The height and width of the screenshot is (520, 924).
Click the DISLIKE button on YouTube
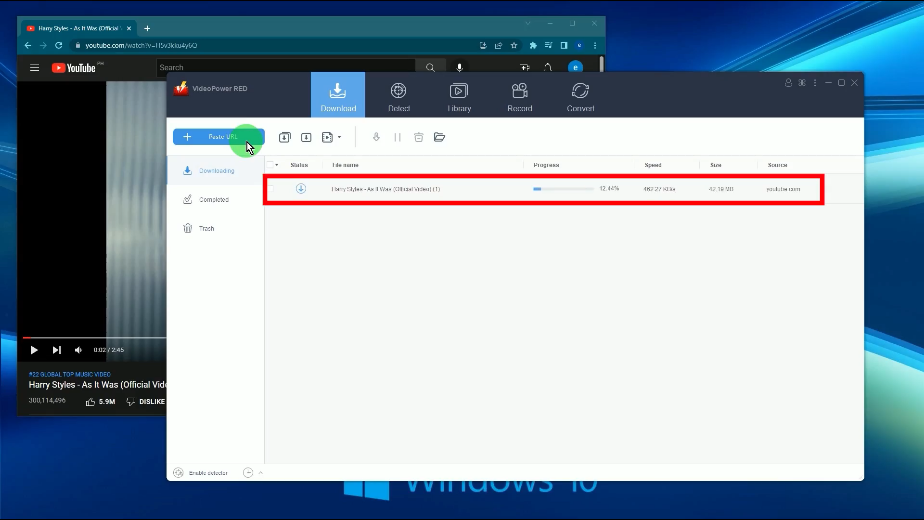point(146,401)
